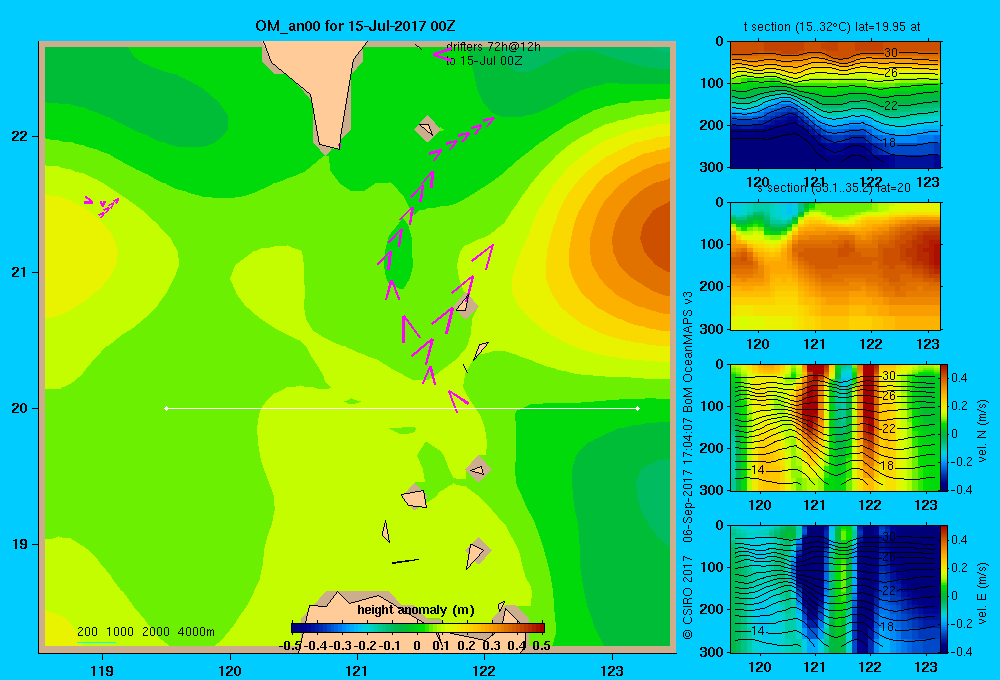Open the salinity section plot
Viewport: 1000px width, 680px height.
[835, 266]
